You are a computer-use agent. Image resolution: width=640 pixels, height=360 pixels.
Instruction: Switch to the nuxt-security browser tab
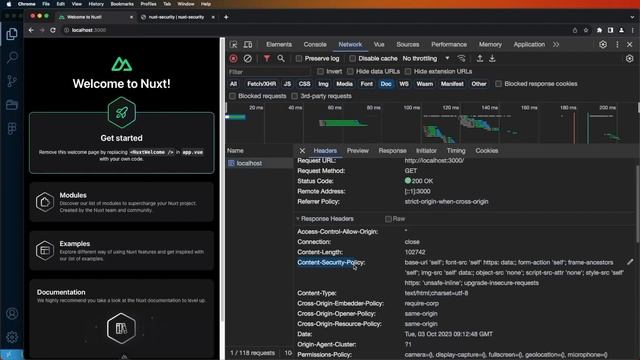pos(176,17)
